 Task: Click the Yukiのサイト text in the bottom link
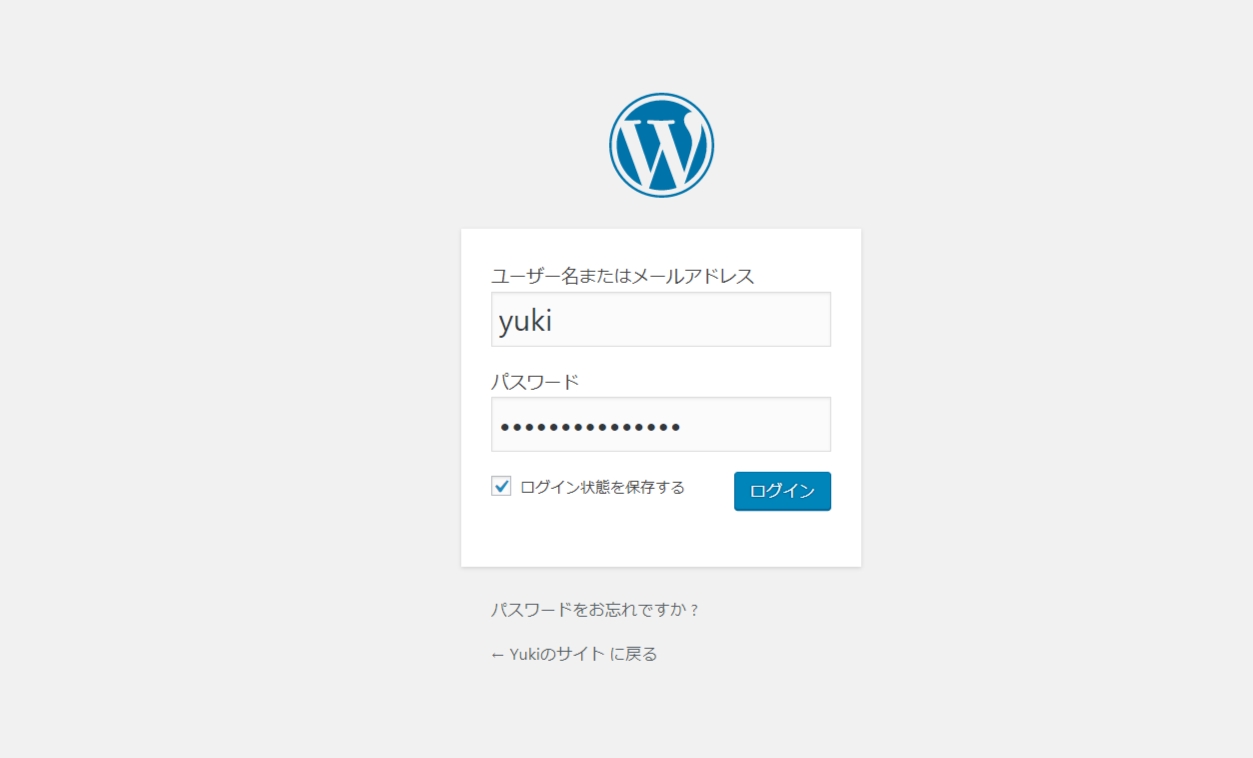coord(557,654)
